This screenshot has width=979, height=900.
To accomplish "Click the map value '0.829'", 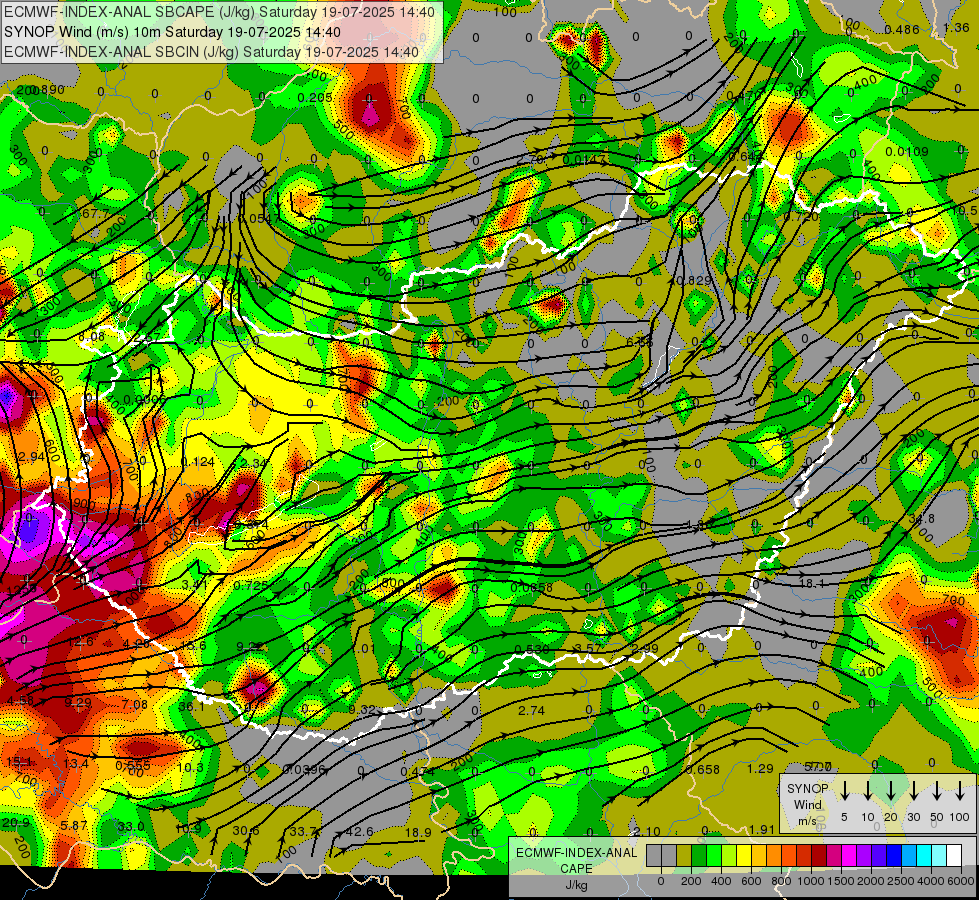I will [694, 280].
